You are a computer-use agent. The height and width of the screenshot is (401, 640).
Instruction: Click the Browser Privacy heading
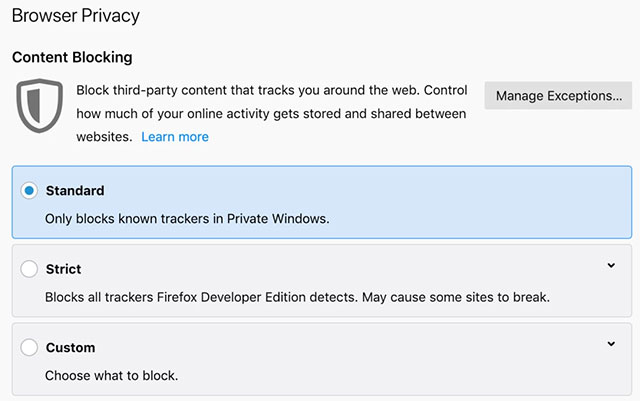pos(75,16)
